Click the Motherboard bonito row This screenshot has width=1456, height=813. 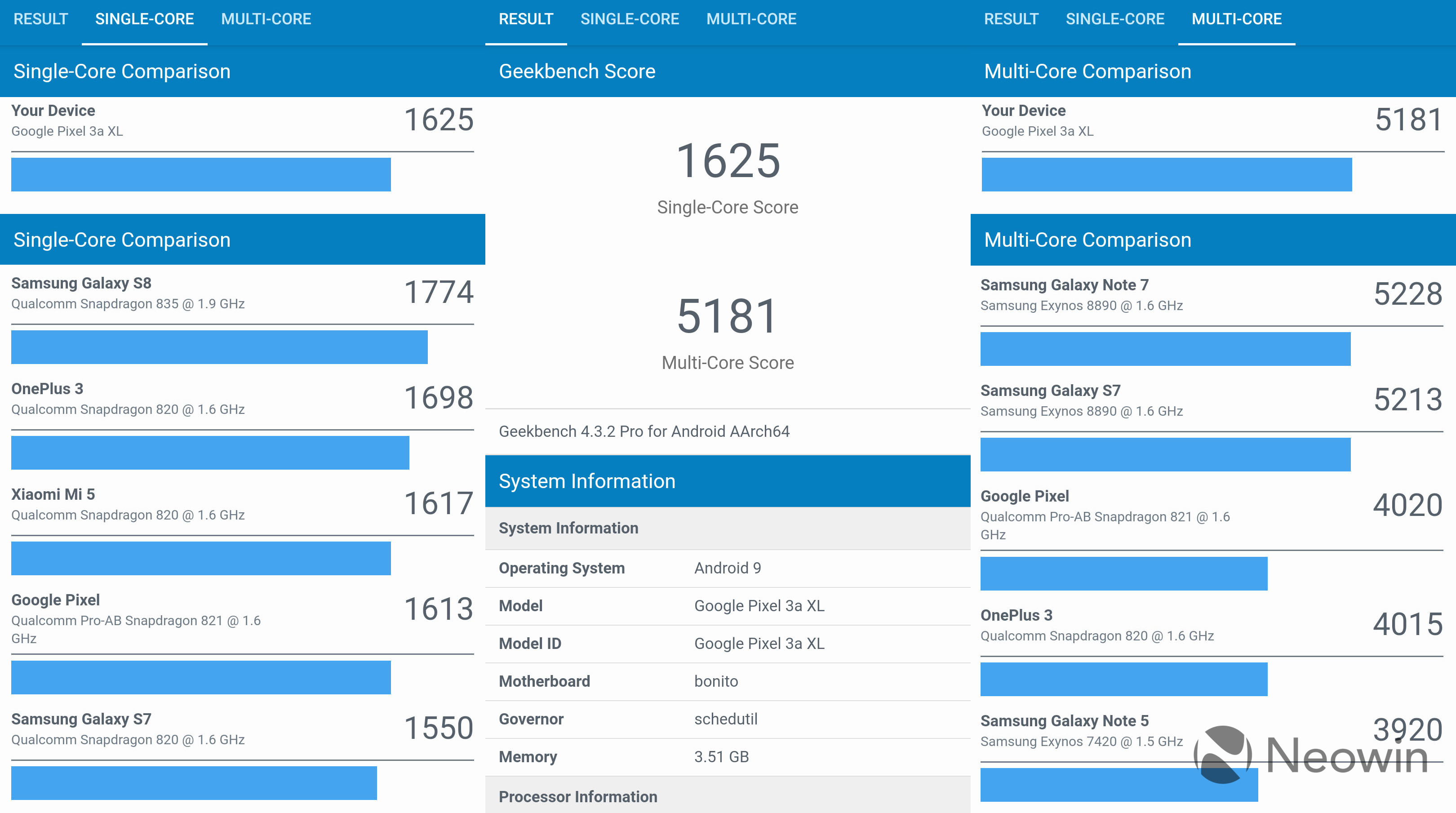(x=728, y=682)
